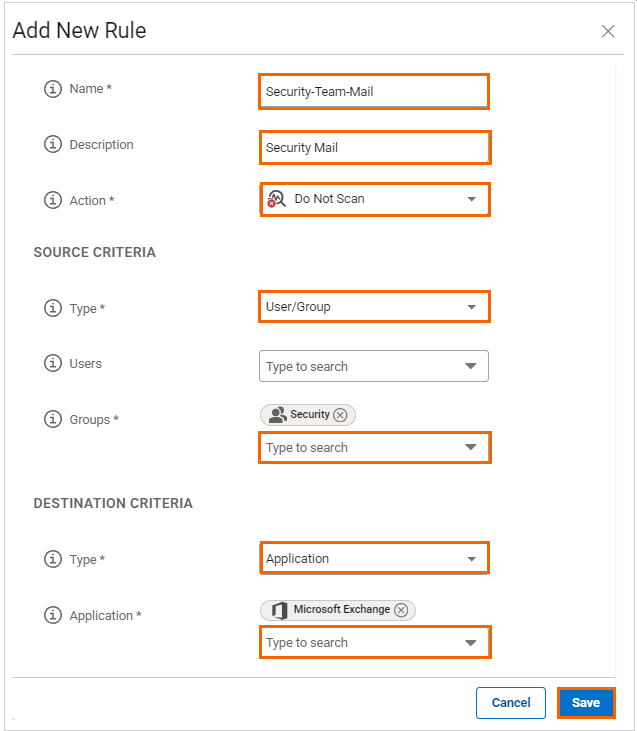Open the Groups search dropdown arrow
This screenshot has height=731, width=637.
(x=471, y=448)
